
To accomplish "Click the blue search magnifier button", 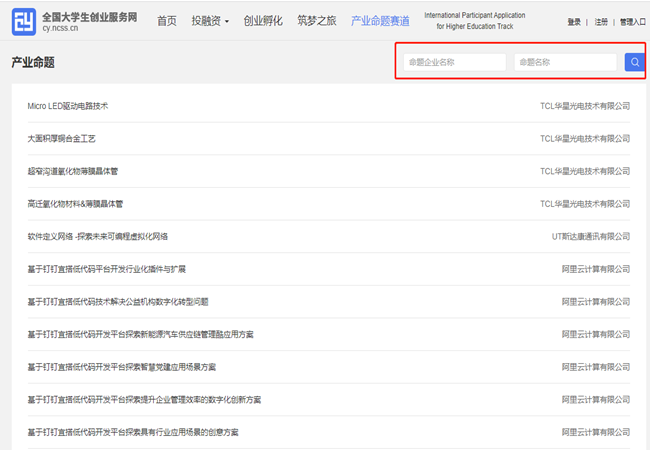I will tap(634, 62).
